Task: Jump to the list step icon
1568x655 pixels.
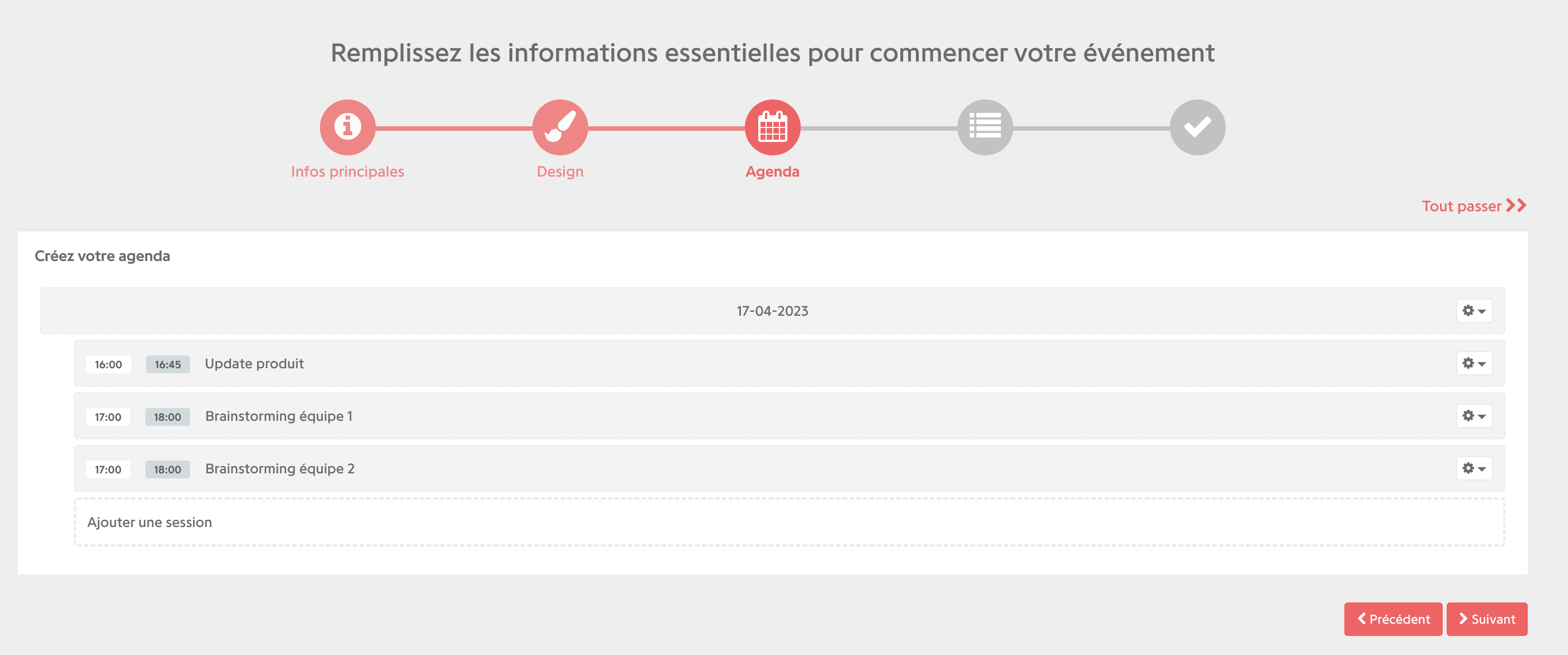Action: click(x=985, y=127)
